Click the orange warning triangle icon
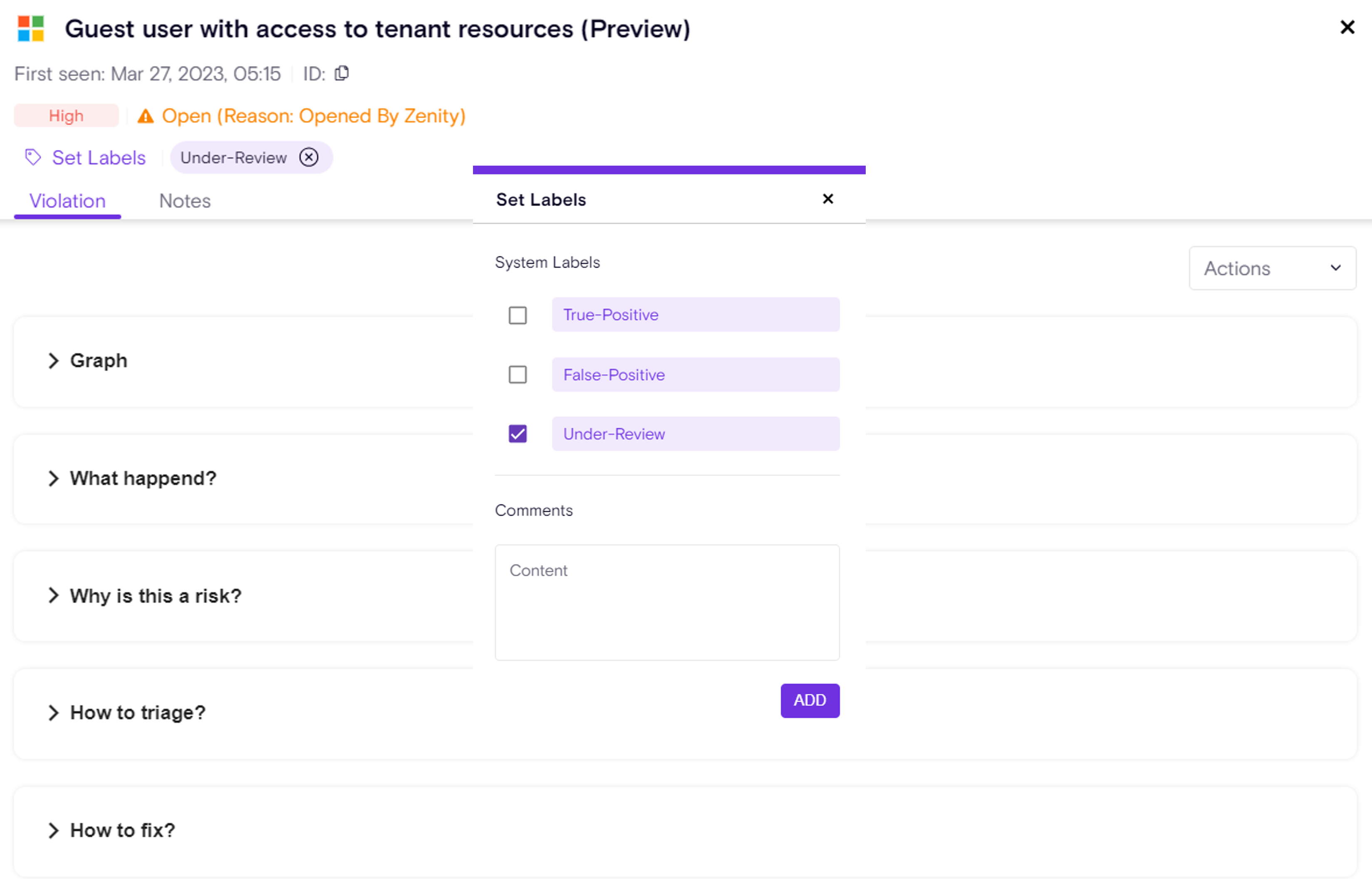 146,117
